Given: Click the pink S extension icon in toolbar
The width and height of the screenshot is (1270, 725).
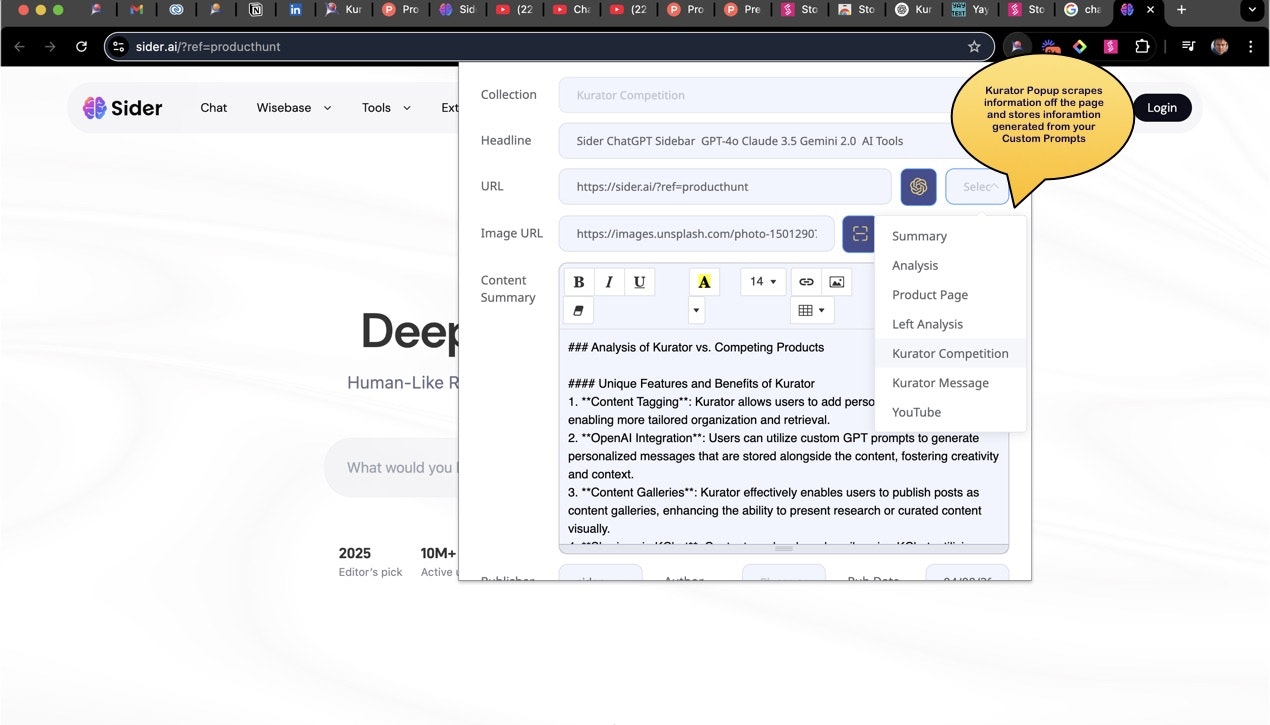Looking at the screenshot, I should (x=1110, y=46).
